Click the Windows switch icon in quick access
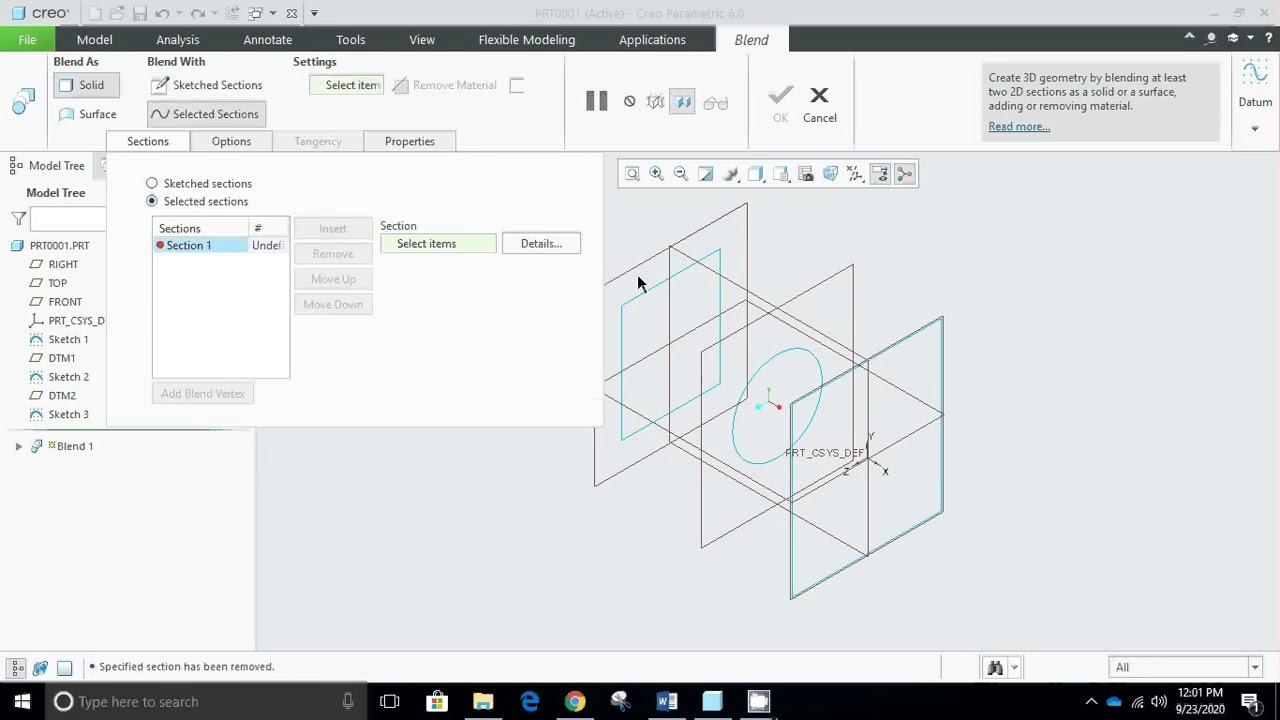 coord(256,13)
